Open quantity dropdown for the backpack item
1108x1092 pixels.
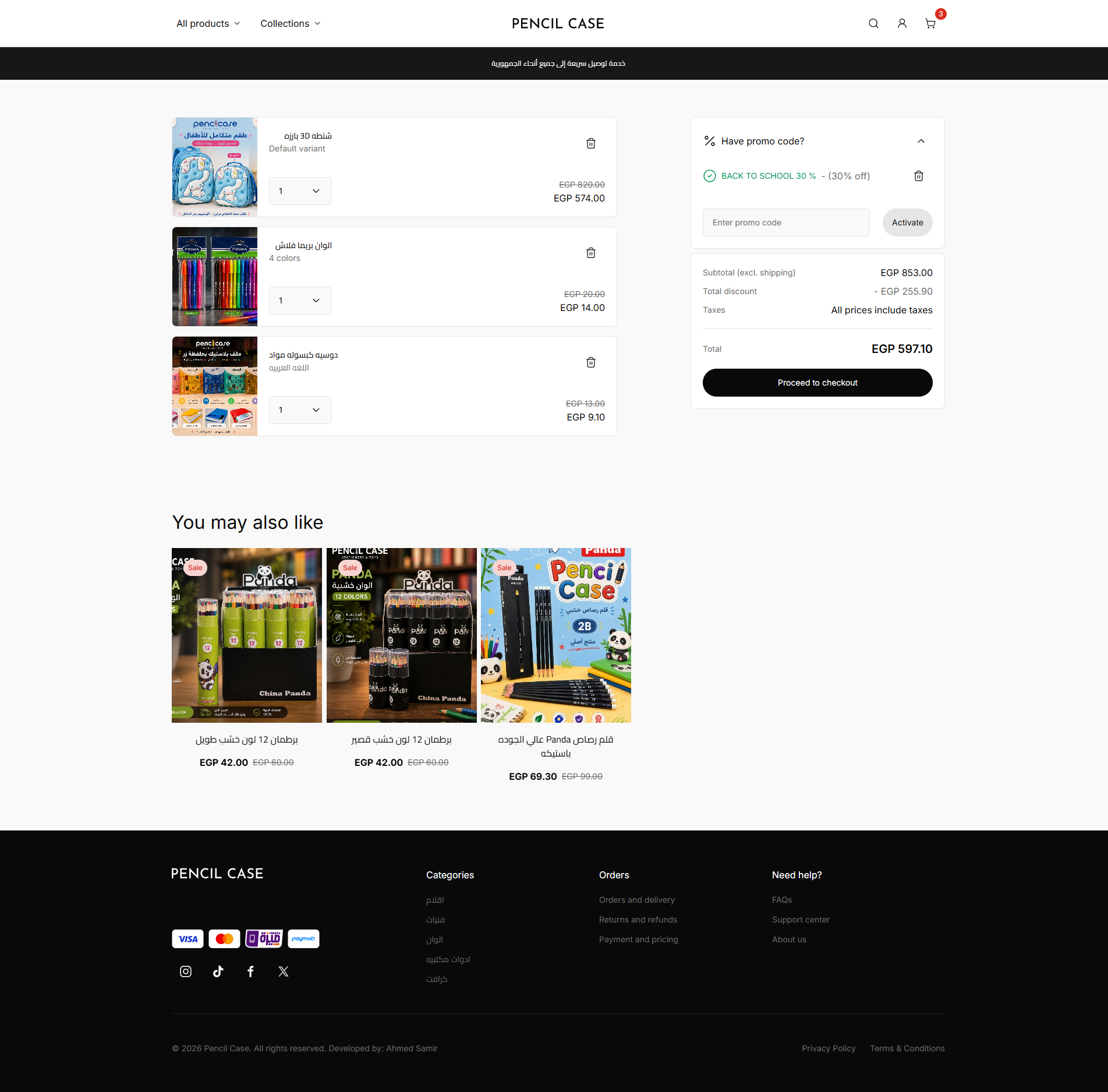pyautogui.click(x=300, y=191)
